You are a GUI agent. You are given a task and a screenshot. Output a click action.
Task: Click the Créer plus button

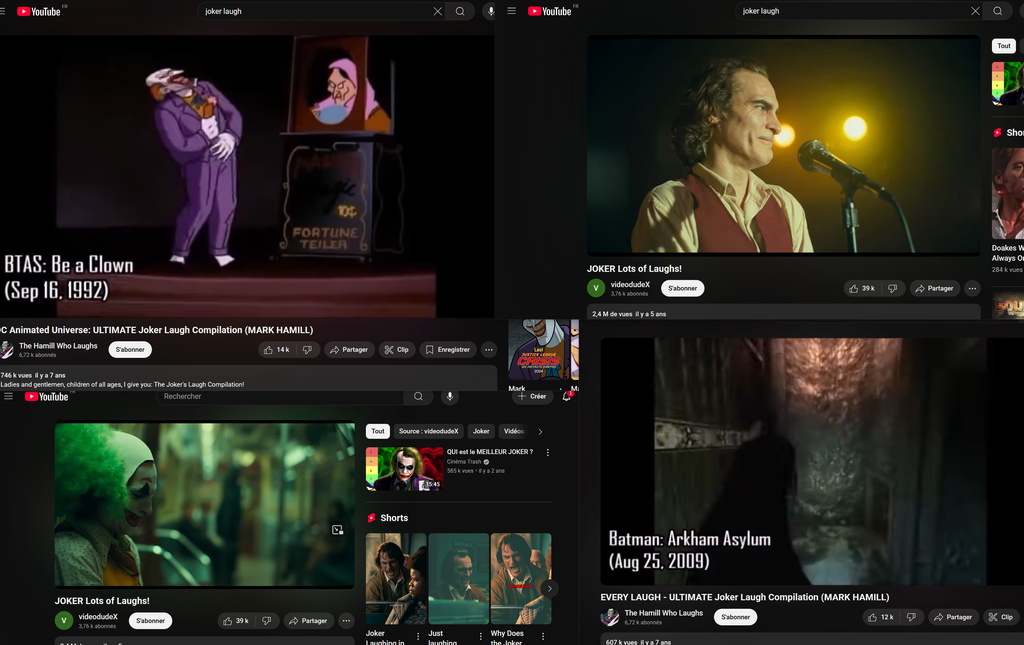[x=532, y=396]
